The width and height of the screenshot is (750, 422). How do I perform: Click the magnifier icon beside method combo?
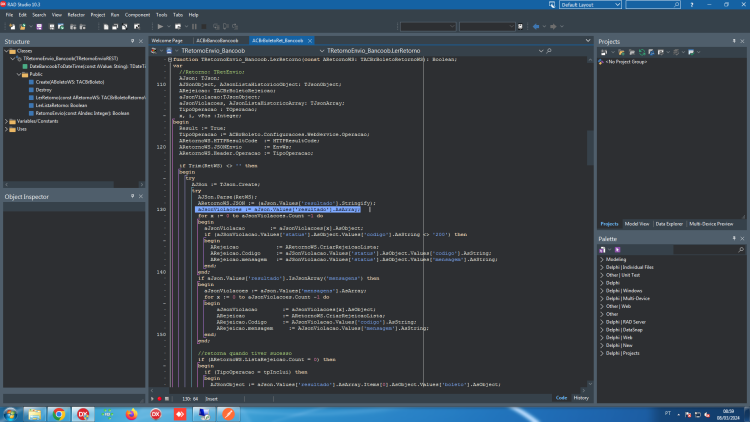pyautogui.click(x=549, y=51)
